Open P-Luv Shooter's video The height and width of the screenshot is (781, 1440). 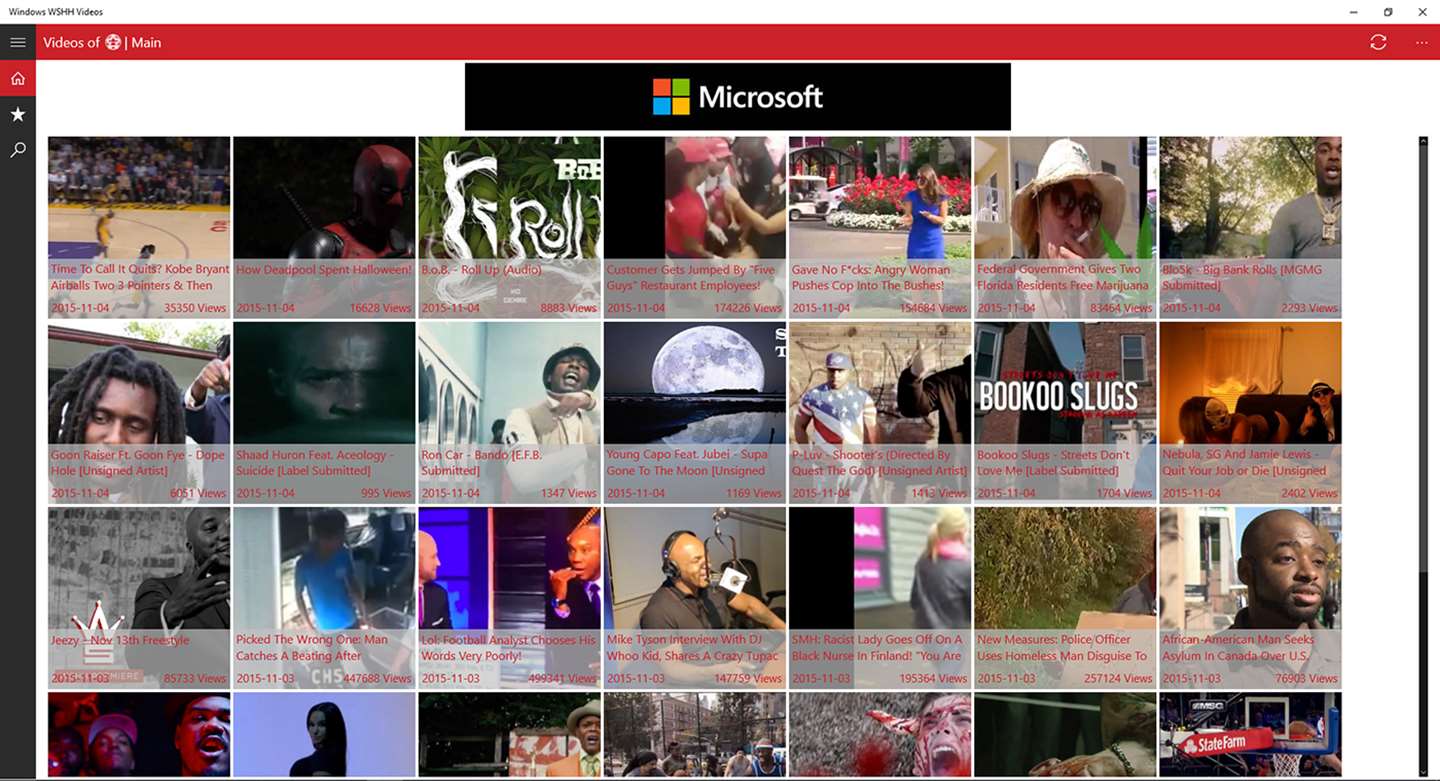(x=880, y=412)
